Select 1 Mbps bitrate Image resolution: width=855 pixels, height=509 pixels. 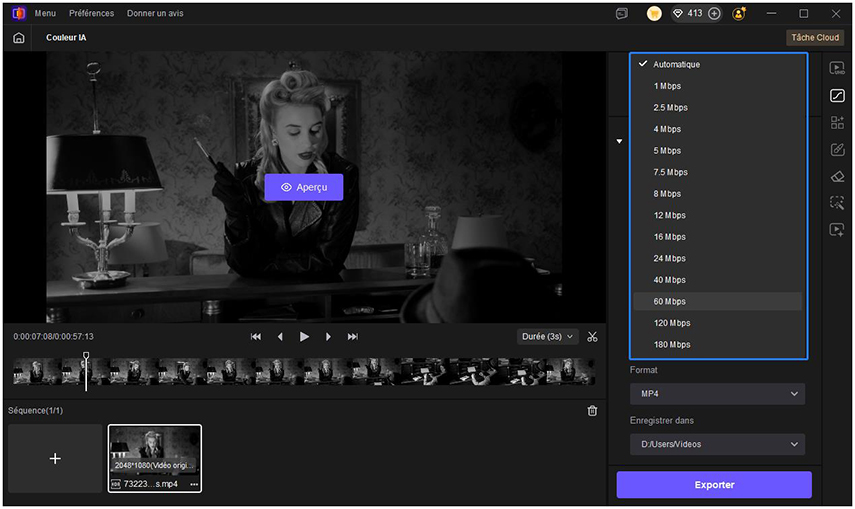pyautogui.click(x=718, y=86)
